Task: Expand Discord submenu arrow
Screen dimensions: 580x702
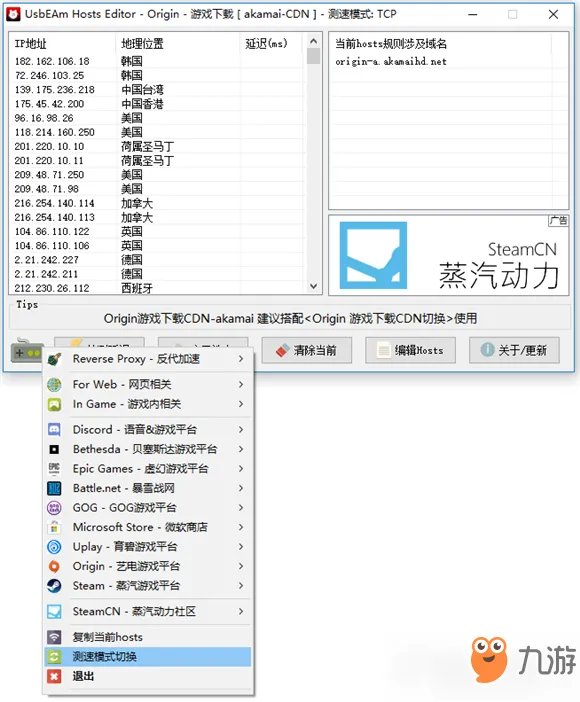Action: pos(241,430)
